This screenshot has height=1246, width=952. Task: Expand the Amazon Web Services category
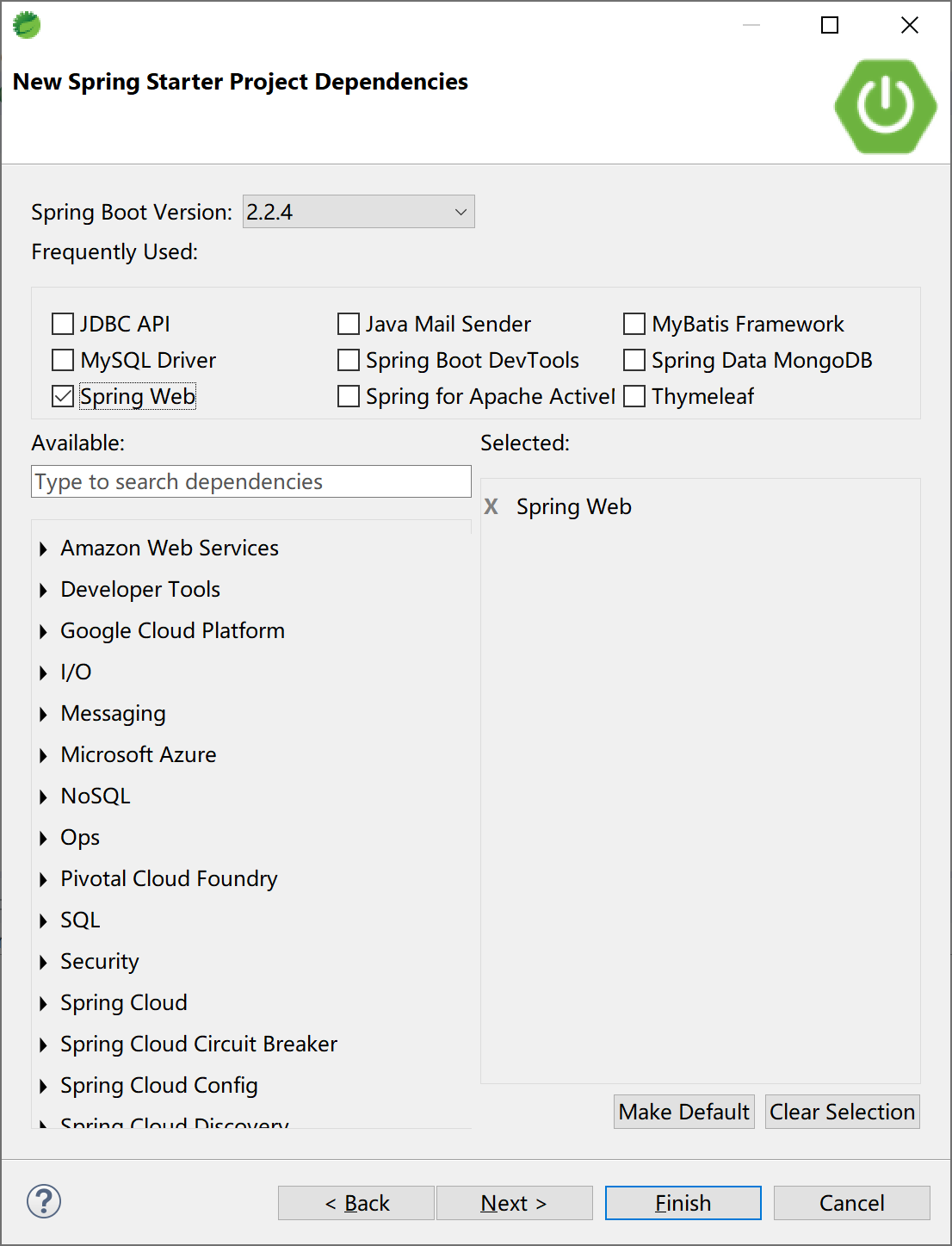pyautogui.click(x=43, y=549)
